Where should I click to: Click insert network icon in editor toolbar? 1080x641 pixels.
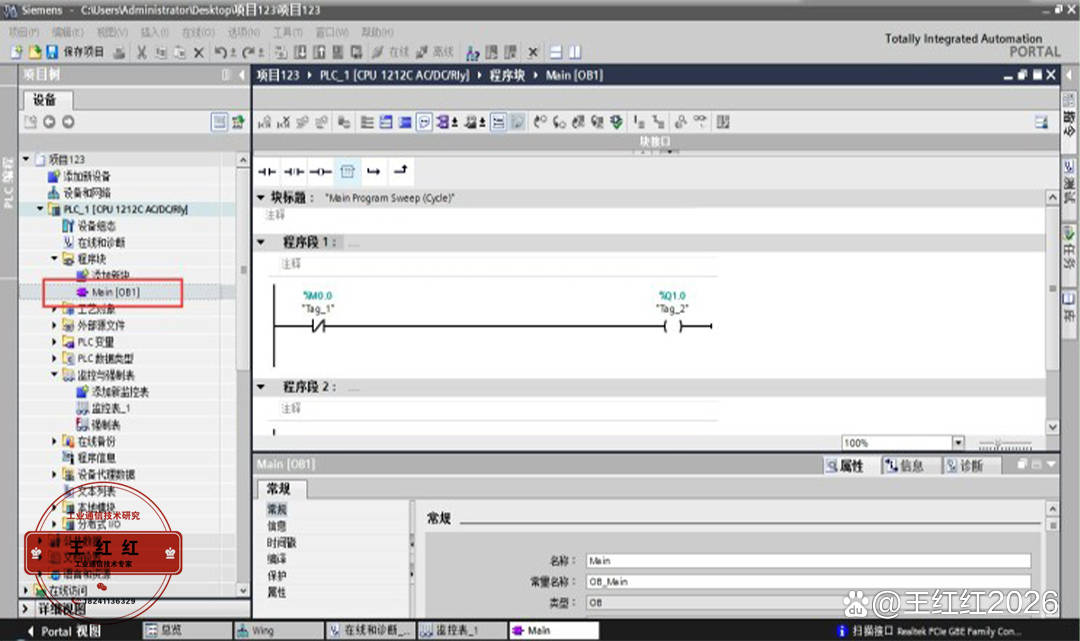click(x=264, y=123)
